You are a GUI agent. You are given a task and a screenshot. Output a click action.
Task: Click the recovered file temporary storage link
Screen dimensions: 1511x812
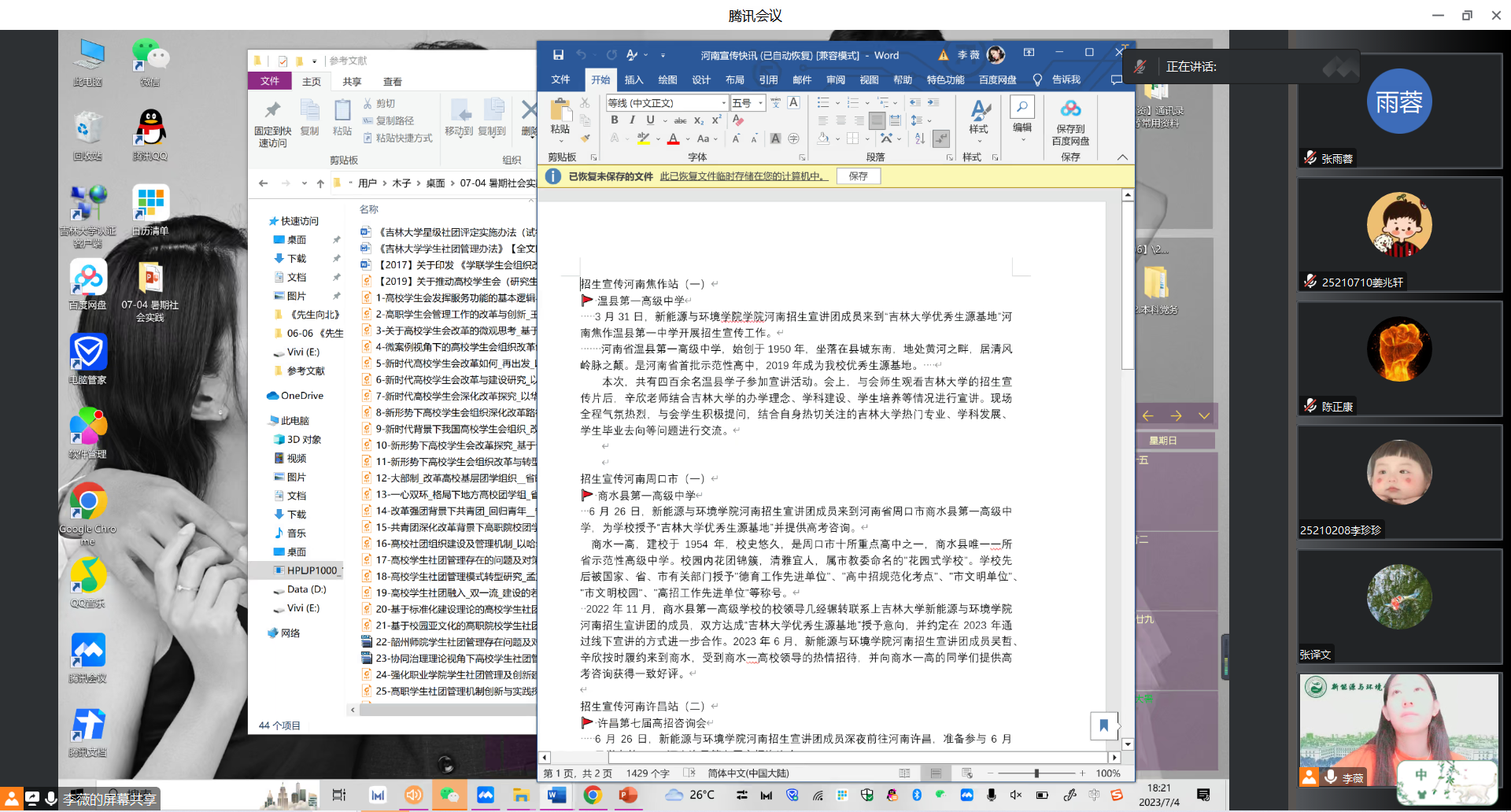point(743,176)
